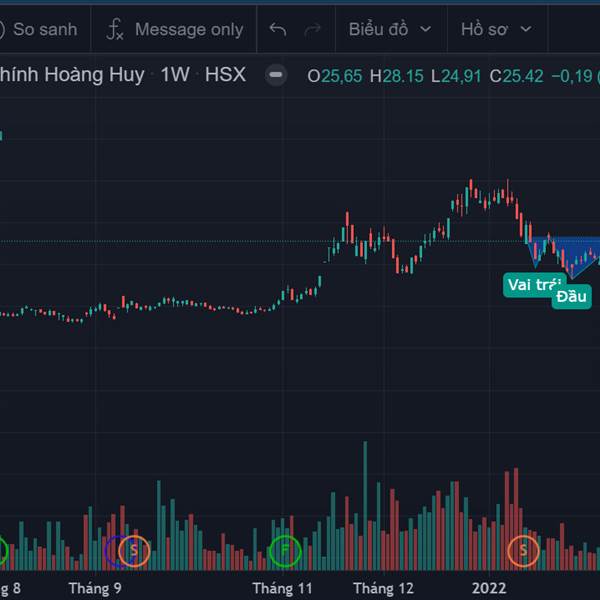Click the redo arrow icon

[312, 30]
